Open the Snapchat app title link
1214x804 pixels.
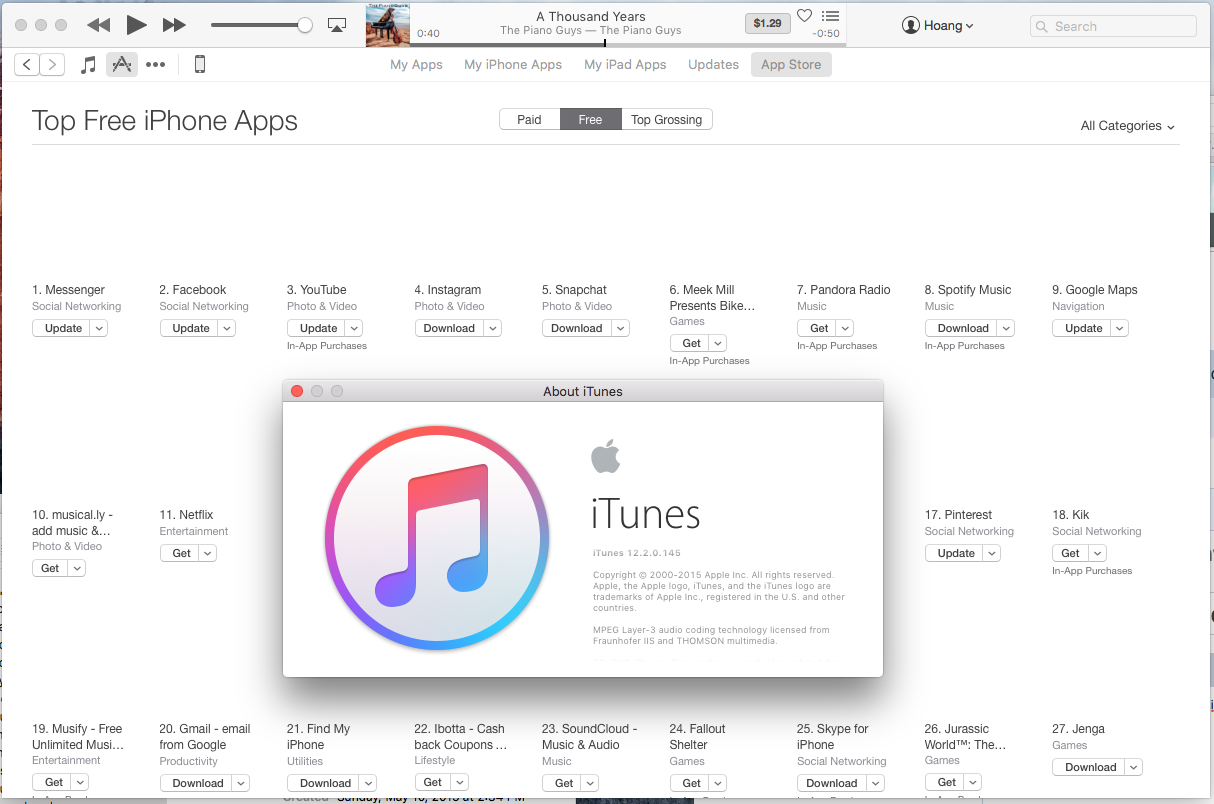coord(574,290)
